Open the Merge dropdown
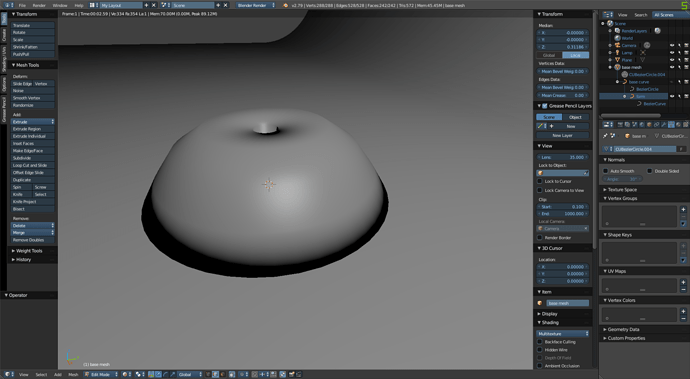This screenshot has height=379, width=690. pos(33,232)
